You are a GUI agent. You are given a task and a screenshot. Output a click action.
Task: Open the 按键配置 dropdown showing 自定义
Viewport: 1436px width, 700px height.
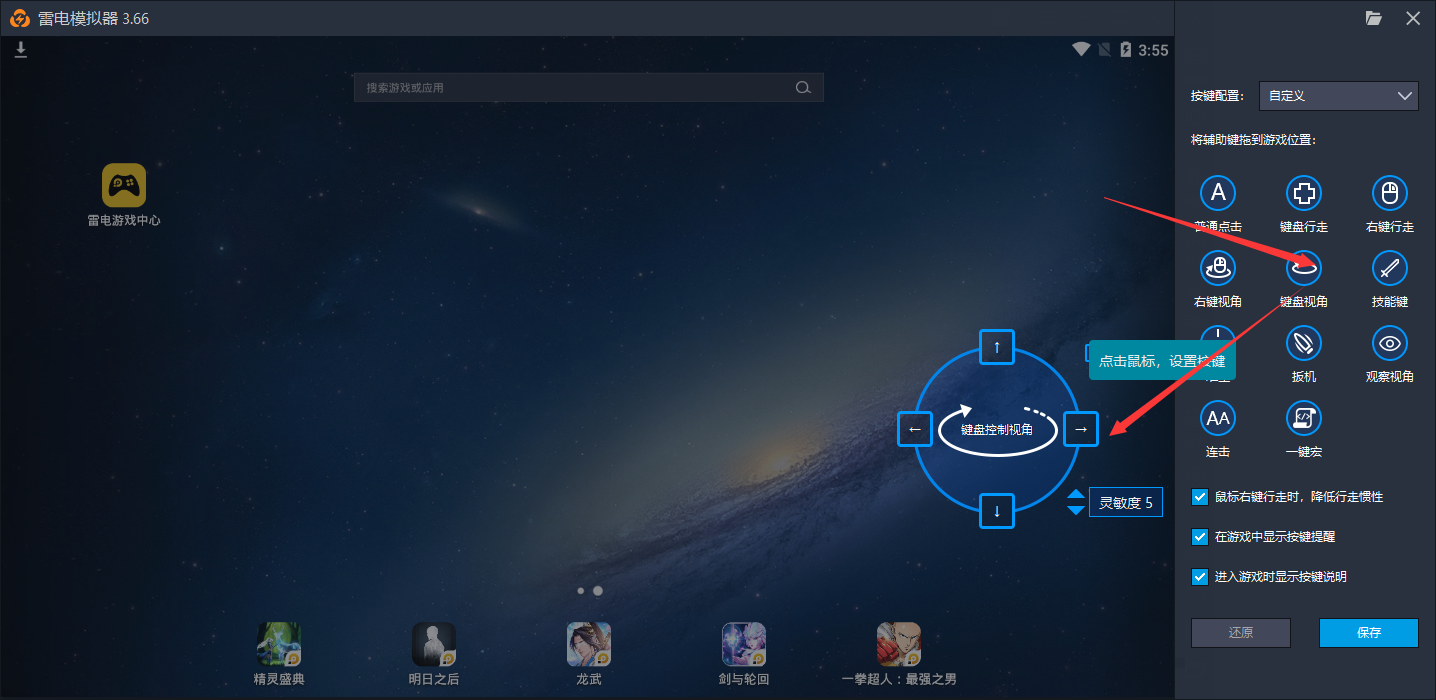(x=1338, y=96)
